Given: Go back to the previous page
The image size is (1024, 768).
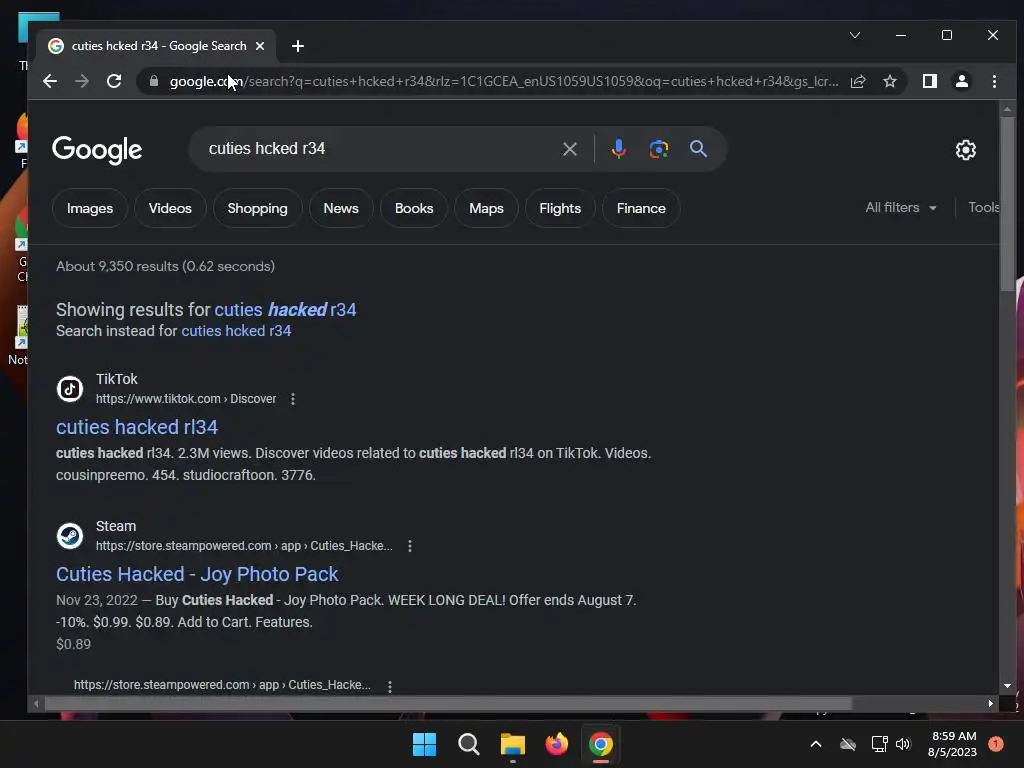Looking at the screenshot, I should (x=50, y=81).
